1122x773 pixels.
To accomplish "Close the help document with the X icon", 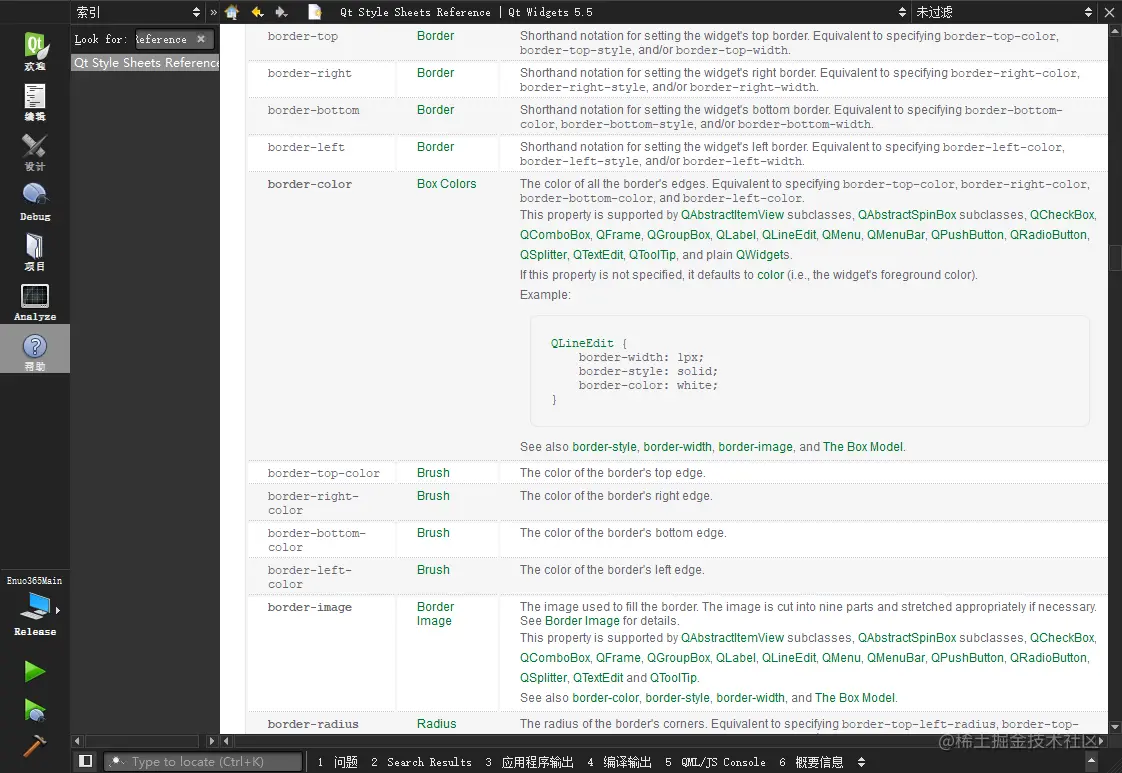I will tap(1109, 12).
